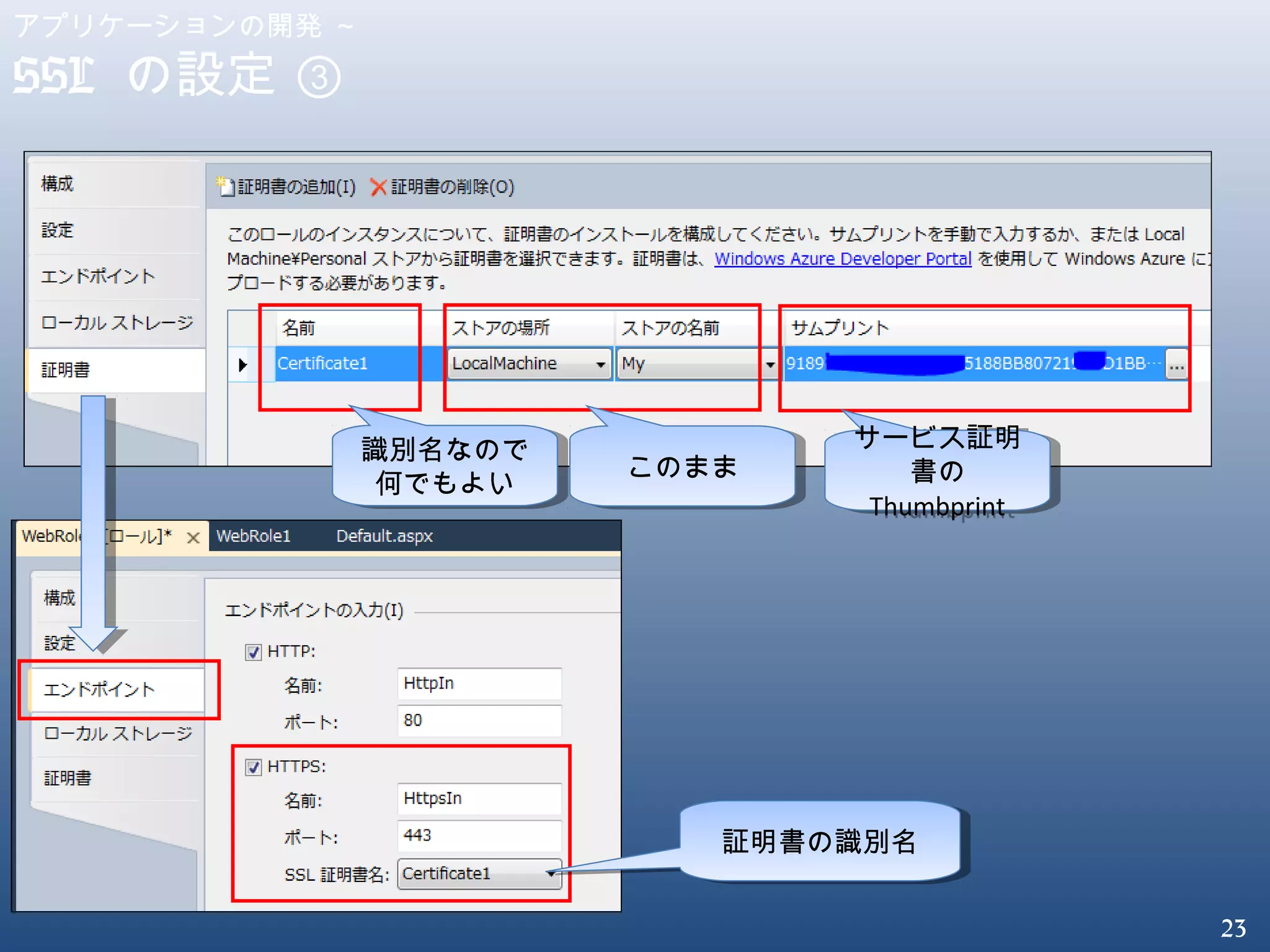Click the row selector arrow for Certificate1
1270x952 pixels.
243,364
